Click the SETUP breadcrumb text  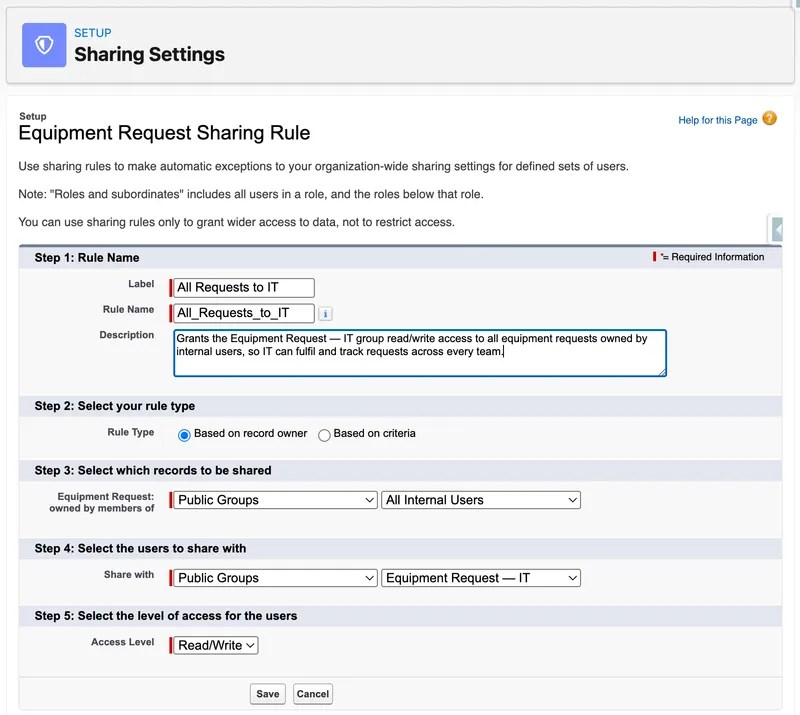(93, 33)
